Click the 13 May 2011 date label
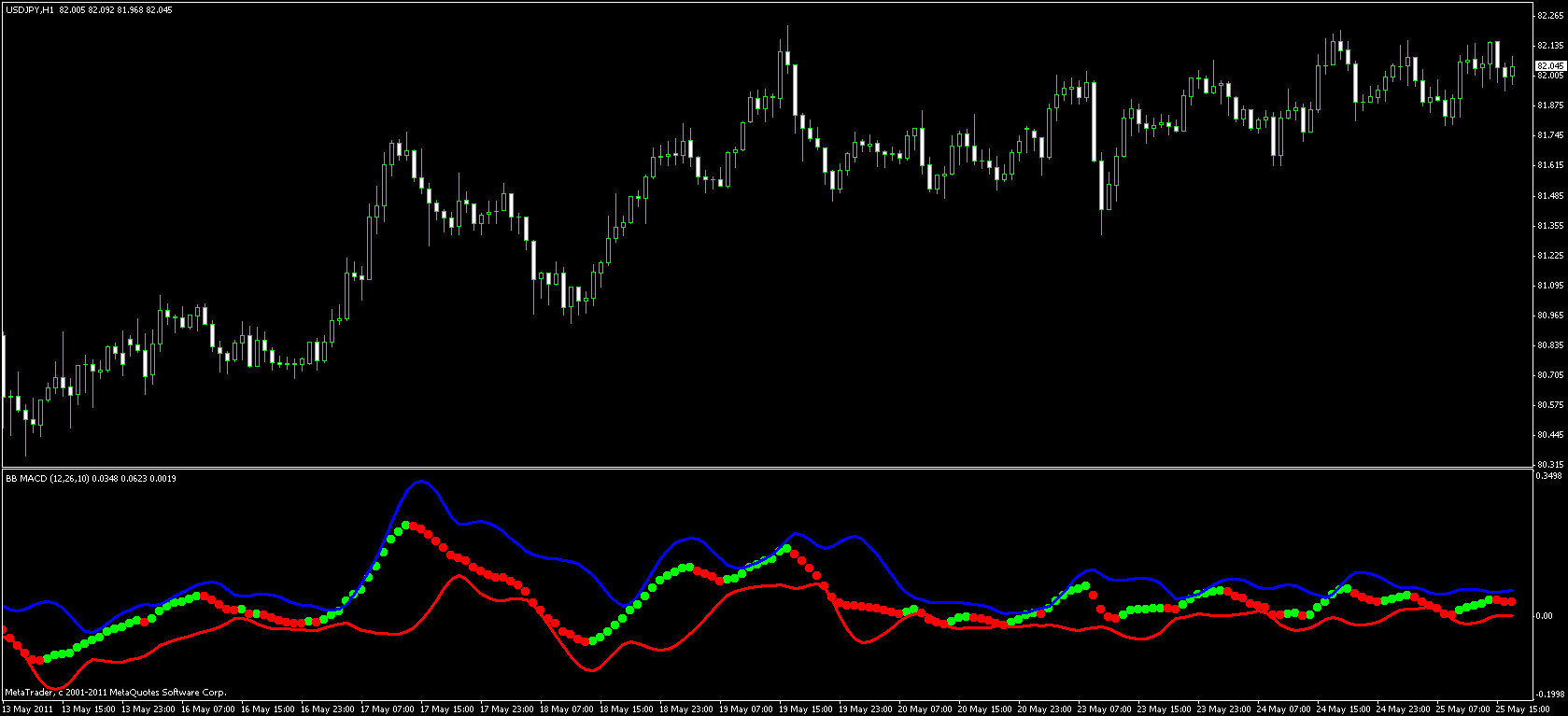1568x716 pixels. click(28, 709)
